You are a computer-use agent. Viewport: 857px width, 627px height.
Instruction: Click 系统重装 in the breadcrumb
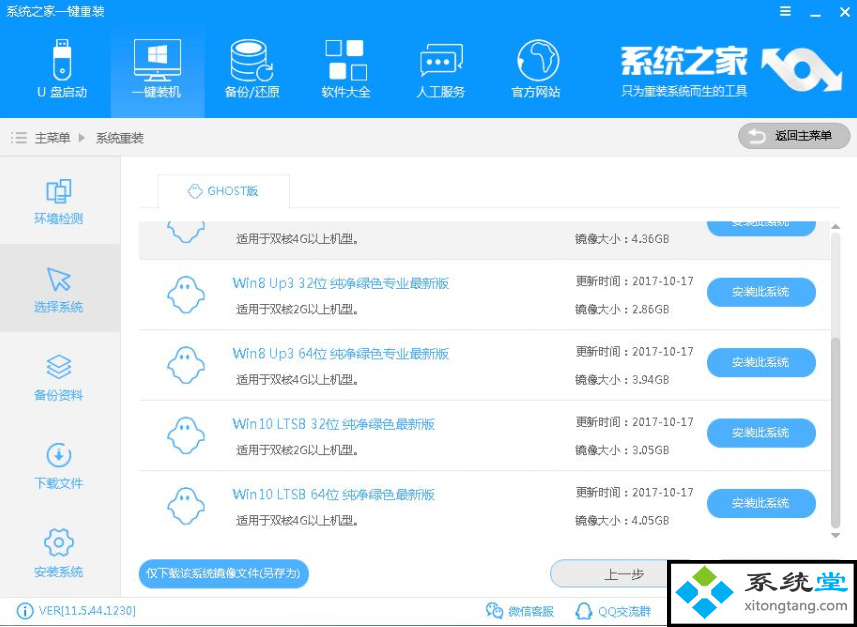coord(120,138)
